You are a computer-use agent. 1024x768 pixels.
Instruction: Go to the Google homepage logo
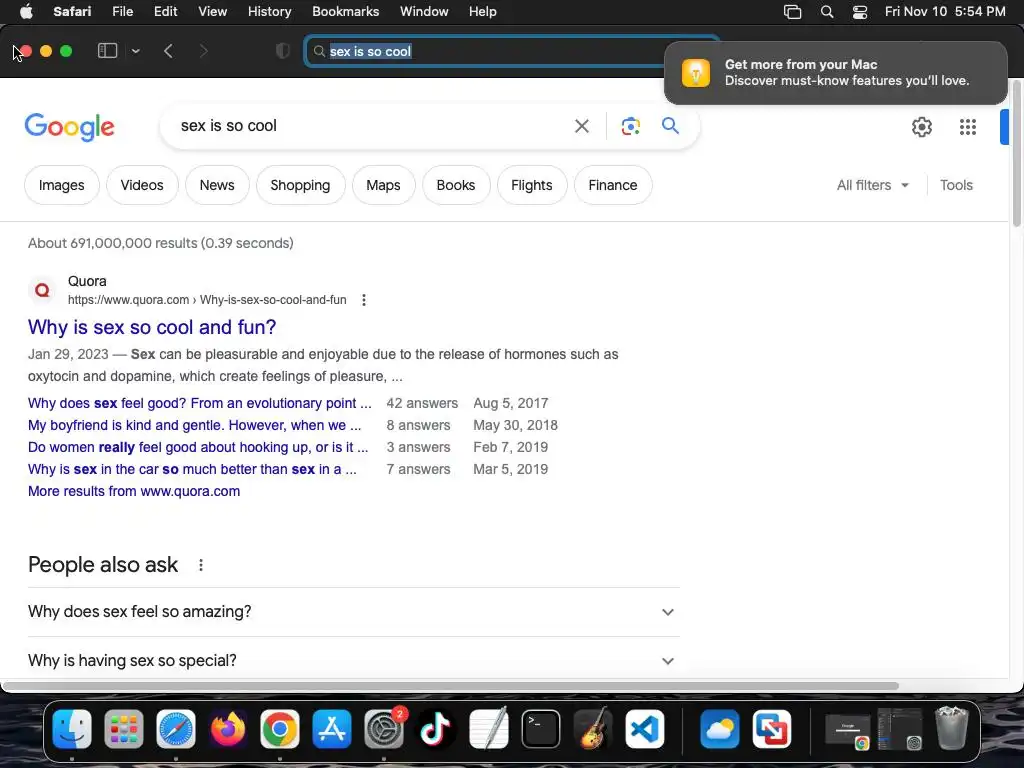(x=70, y=127)
